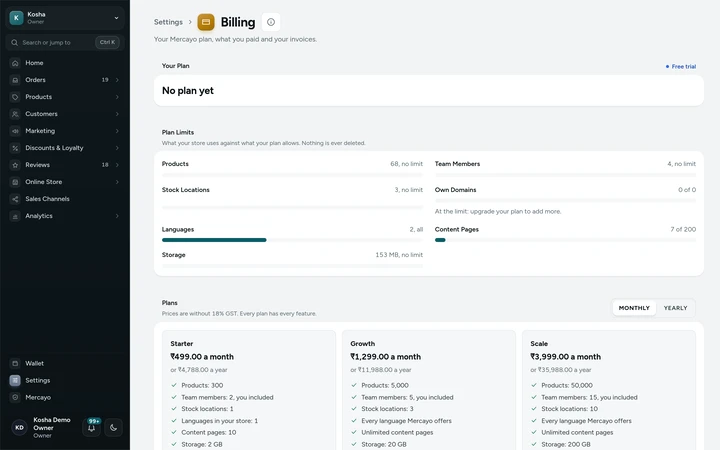
Task: Select MONTHLY billing period
Action: click(x=634, y=308)
